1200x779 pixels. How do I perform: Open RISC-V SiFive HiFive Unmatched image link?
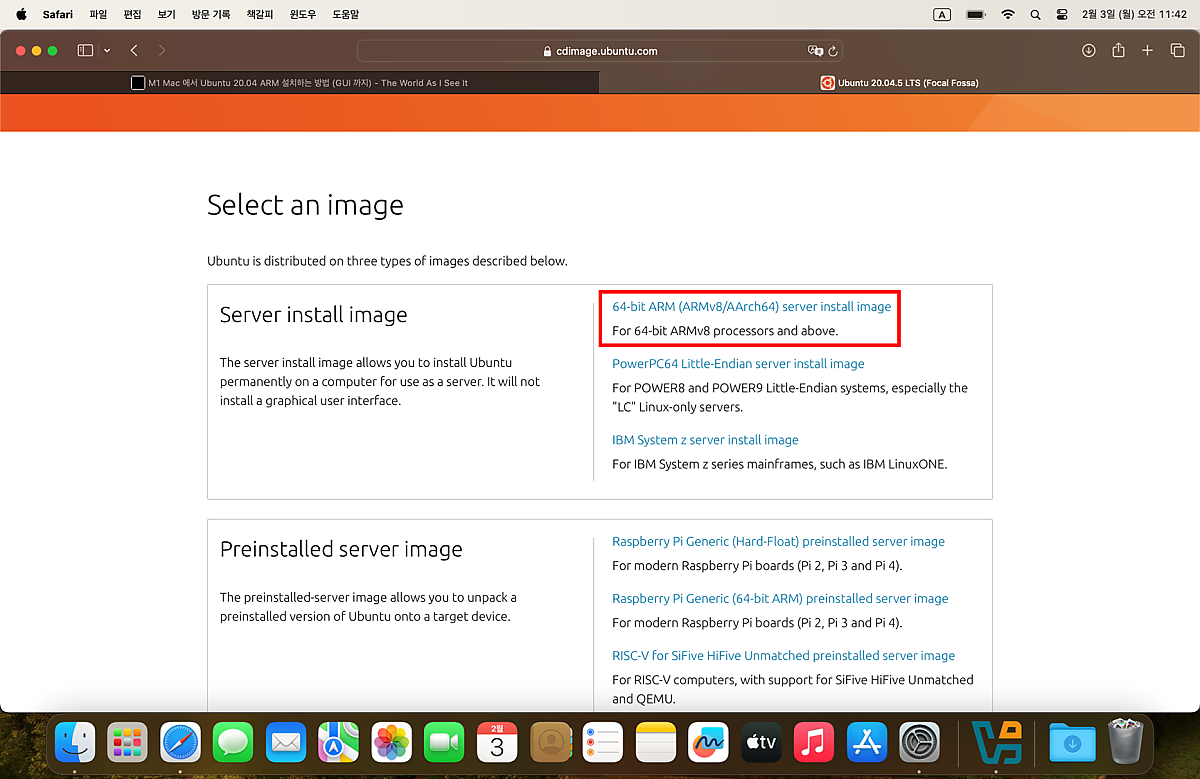(x=783, y=656)
